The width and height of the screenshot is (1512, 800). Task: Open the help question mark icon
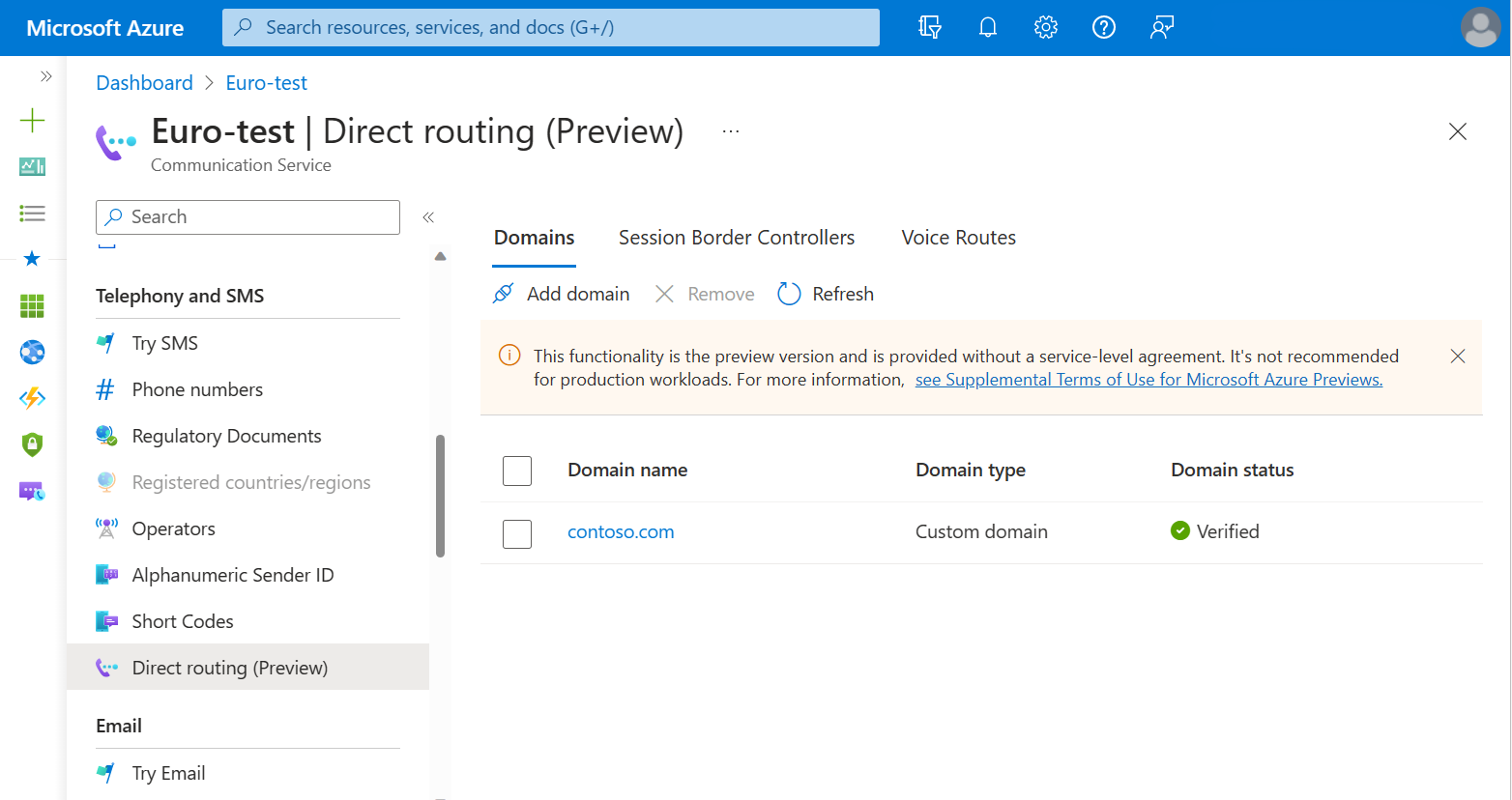pyautogui.click(x=1104, y=27)
